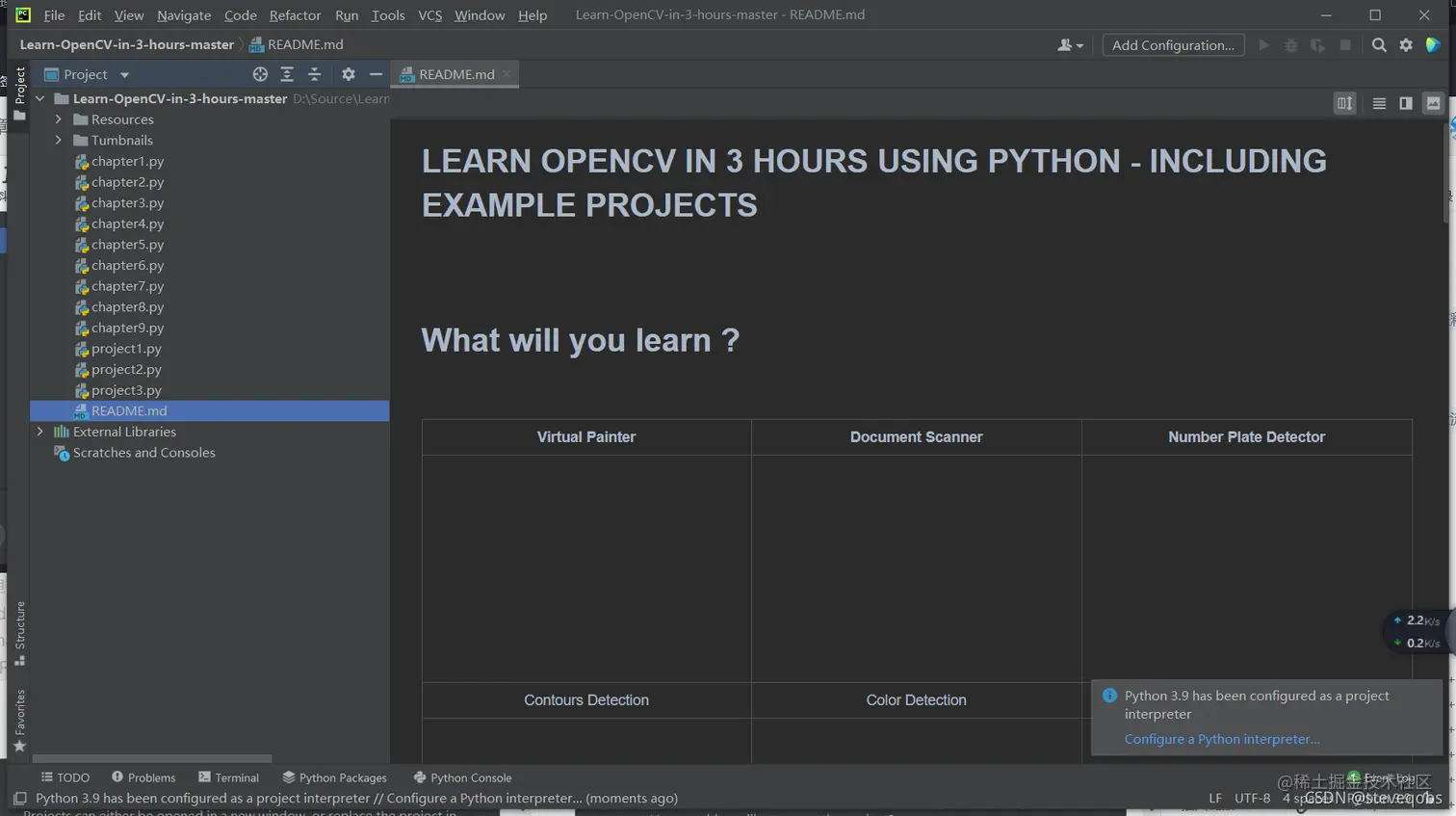Open the Python Console tool window

click(462, 777)
